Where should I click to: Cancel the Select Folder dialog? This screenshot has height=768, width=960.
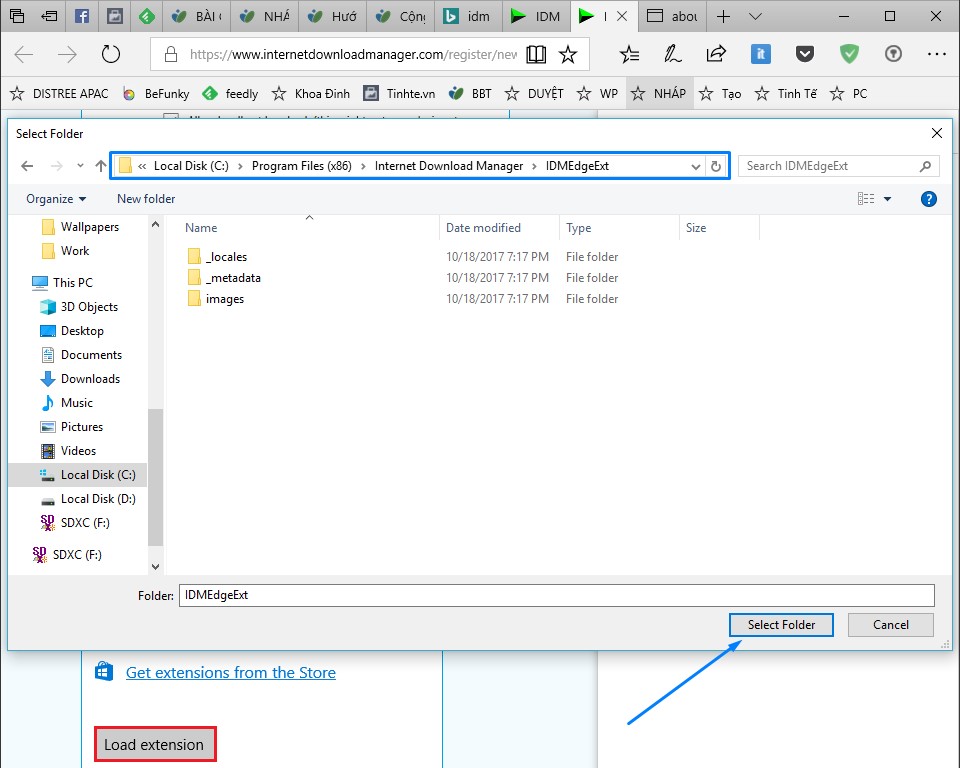pyautogui.click(x=891, y=625)
